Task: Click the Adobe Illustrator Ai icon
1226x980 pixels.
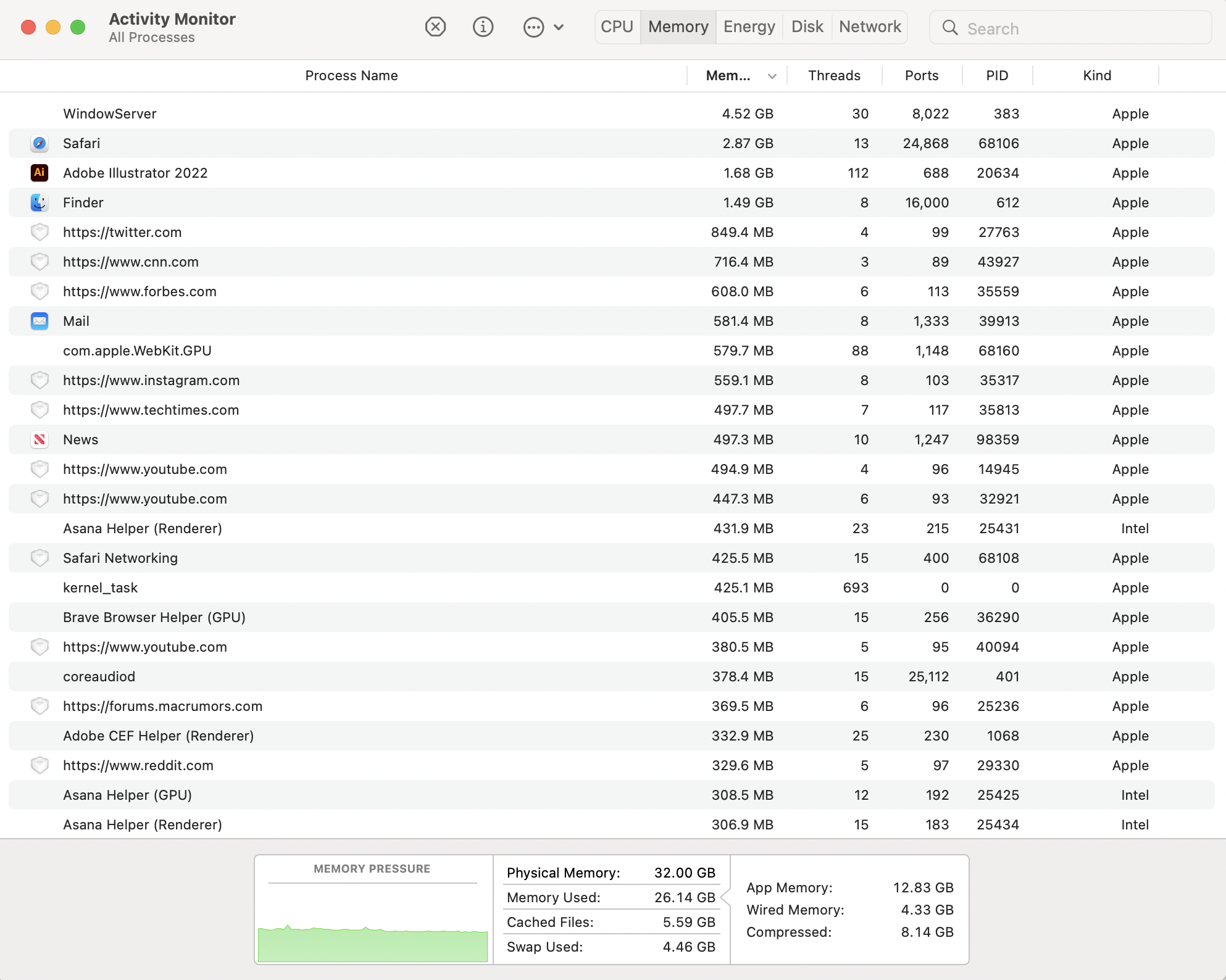Action: [x=40, y=173]
